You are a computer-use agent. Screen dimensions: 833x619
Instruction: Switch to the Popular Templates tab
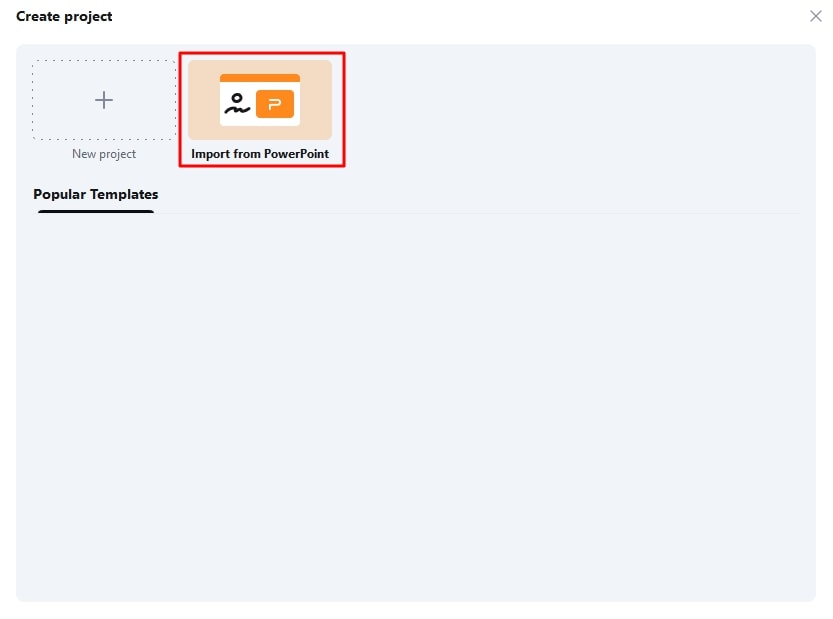[96, 194]
